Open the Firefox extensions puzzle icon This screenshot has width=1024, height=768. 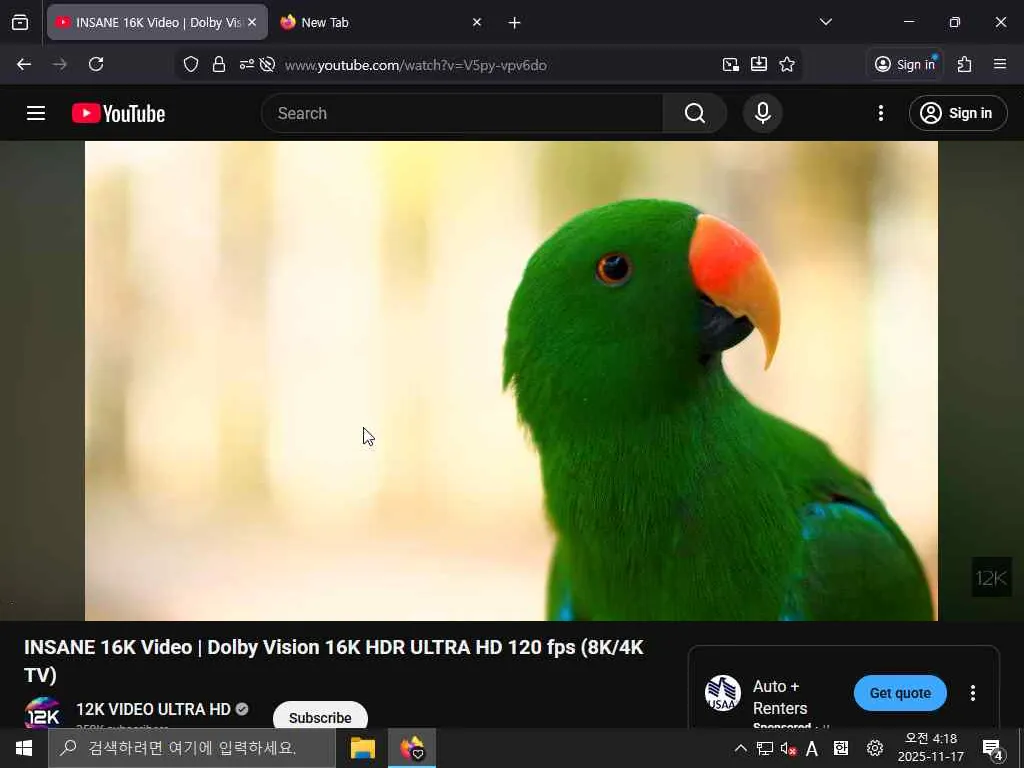965,64
